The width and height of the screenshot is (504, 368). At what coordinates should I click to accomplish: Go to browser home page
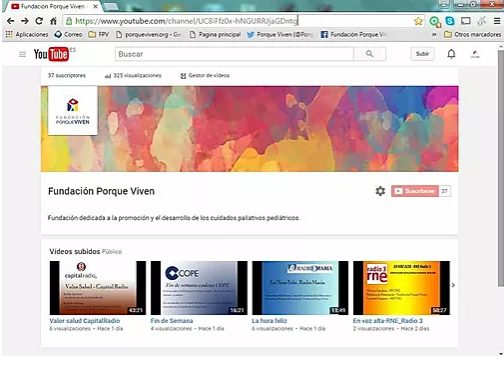53,21
